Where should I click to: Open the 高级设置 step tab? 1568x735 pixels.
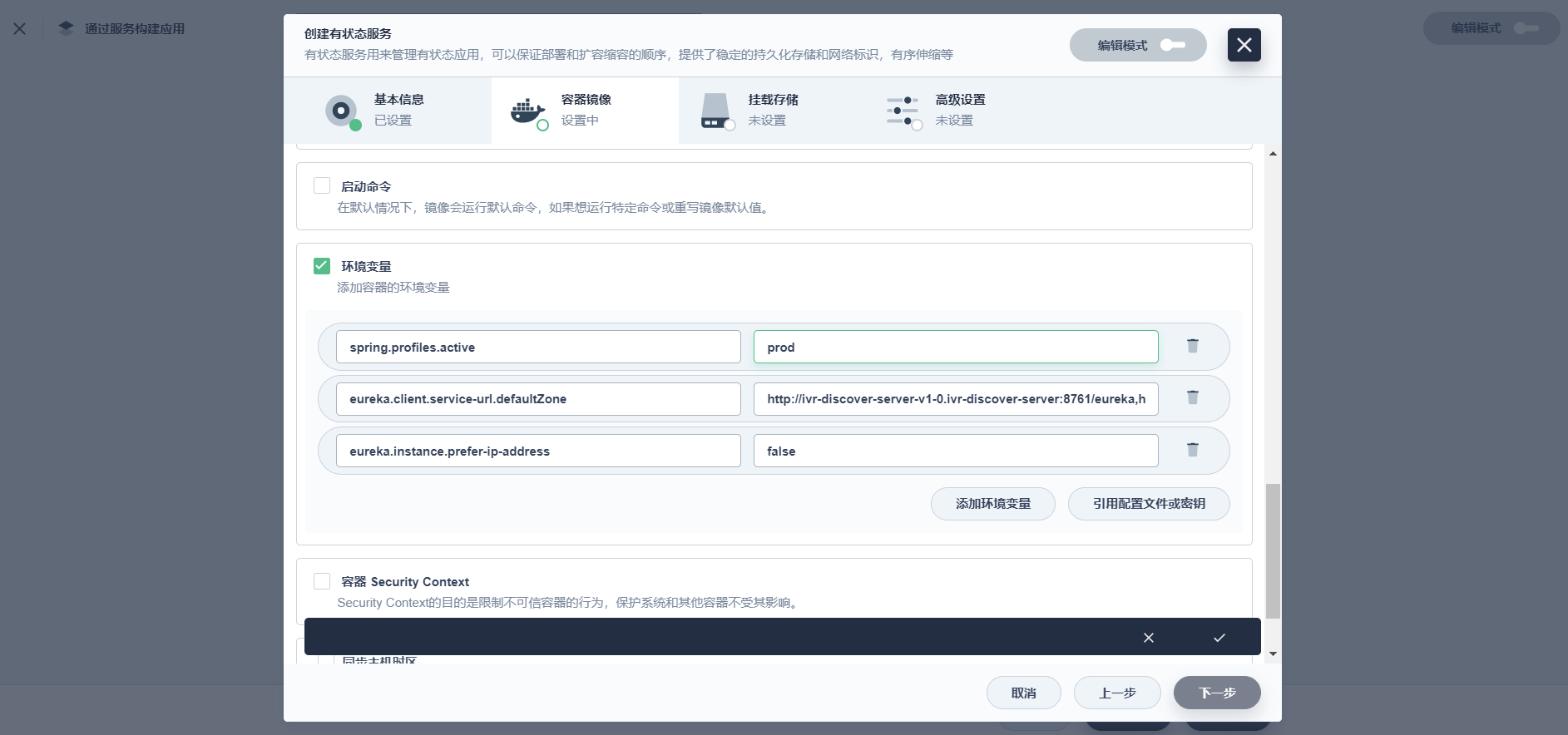coord(959,111)
